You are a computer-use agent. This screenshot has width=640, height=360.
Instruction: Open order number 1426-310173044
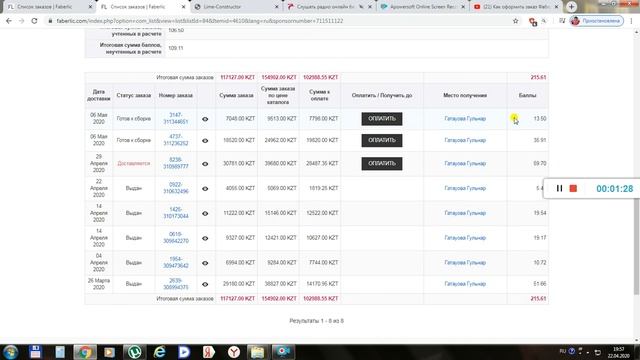176,213
